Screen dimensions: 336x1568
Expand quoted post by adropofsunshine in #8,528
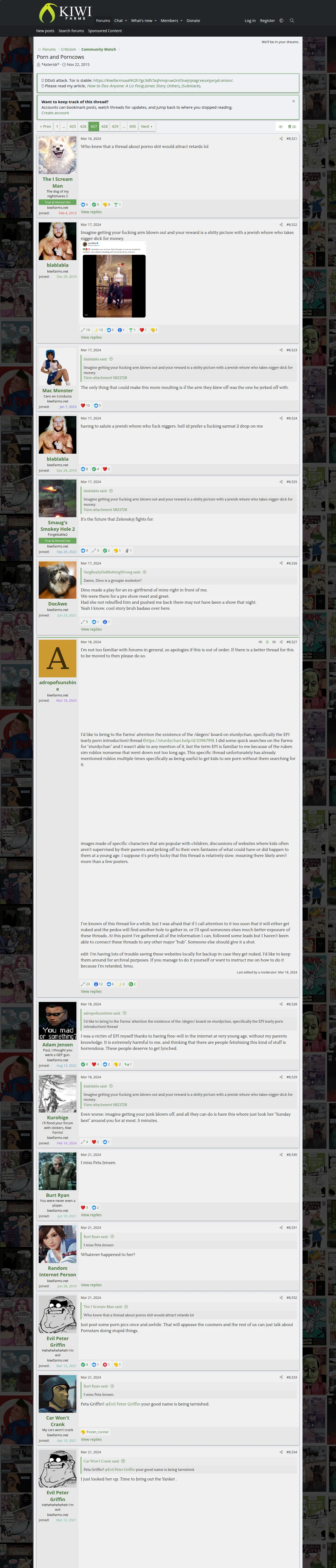pyautogui.click(x=124, y=1013)
